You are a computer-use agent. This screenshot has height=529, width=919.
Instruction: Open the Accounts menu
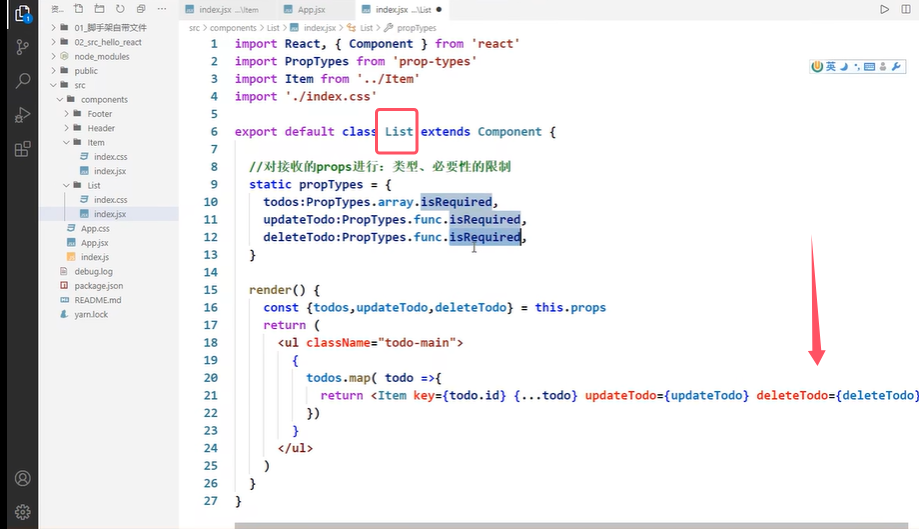(22, 479)
